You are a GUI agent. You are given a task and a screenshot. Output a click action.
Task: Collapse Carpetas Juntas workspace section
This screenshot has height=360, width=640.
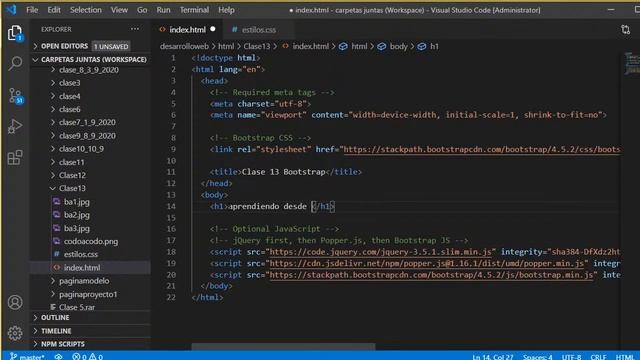tap(91, 60)
